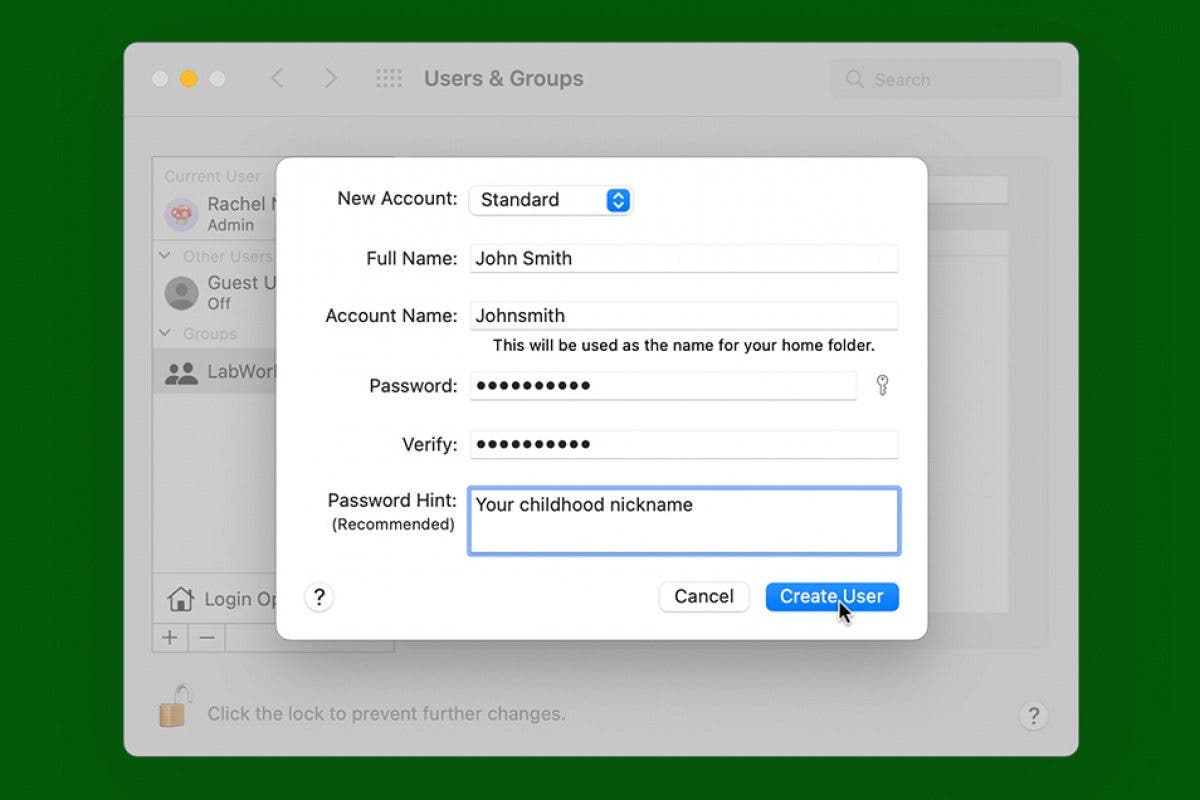The width and height of the screenshot is (1200, 800).
Task: Click Rachel's admin avatar icon
Action: (181, 214)
